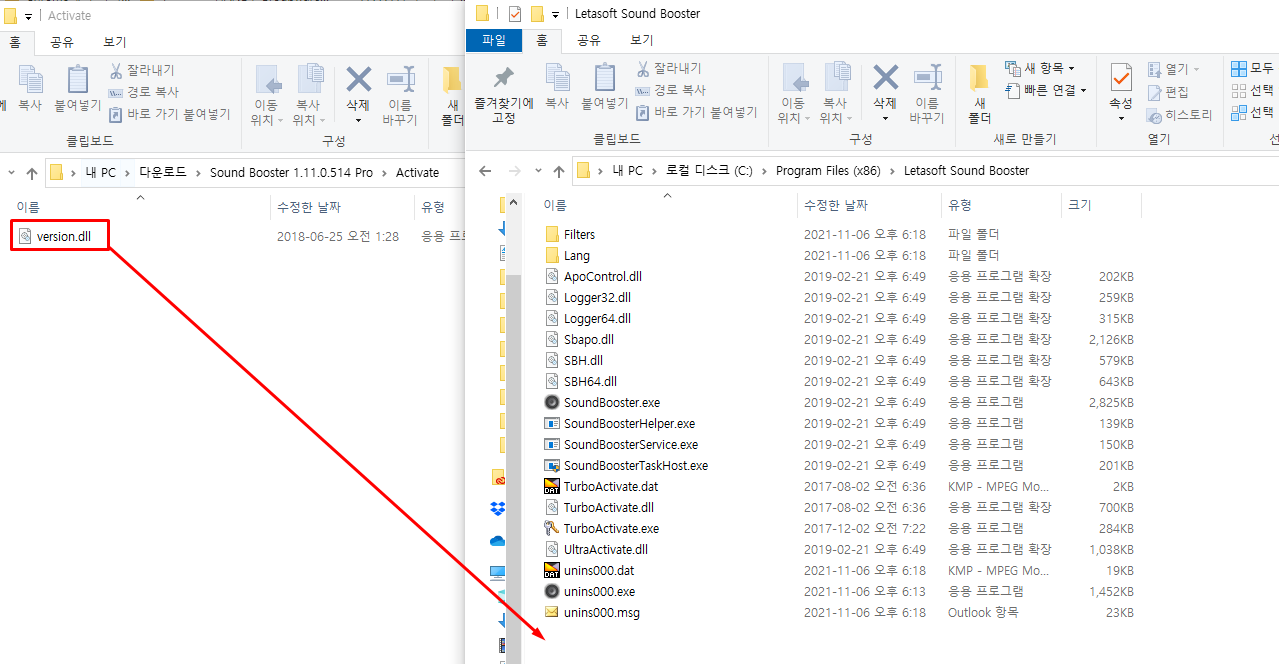1279x664 pixels.
Task: Select SoundBoosterService.exe icon
Action: 551,444
